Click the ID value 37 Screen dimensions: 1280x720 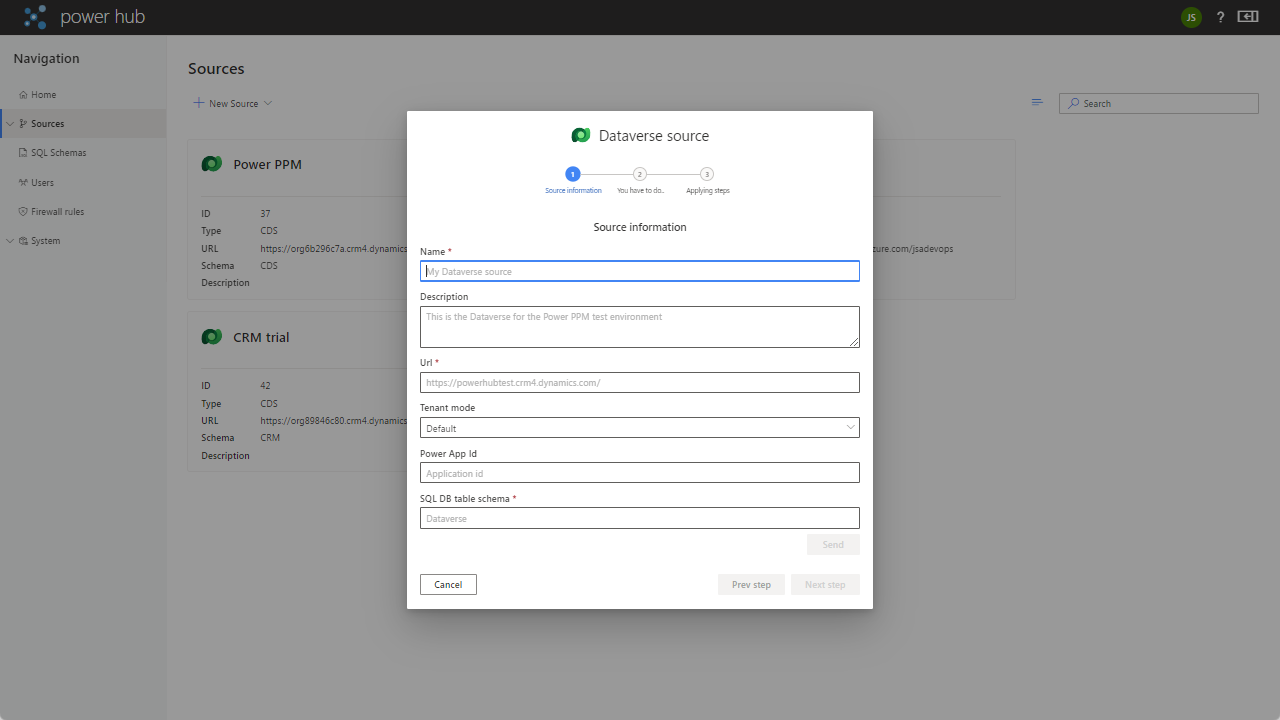click(x=266, y=214)
